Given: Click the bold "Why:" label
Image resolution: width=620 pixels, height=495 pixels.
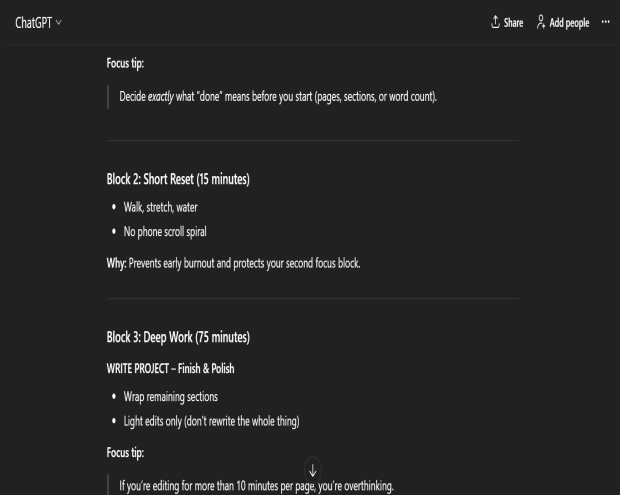Looking at the screenshot, I should [x=117, y=263].
